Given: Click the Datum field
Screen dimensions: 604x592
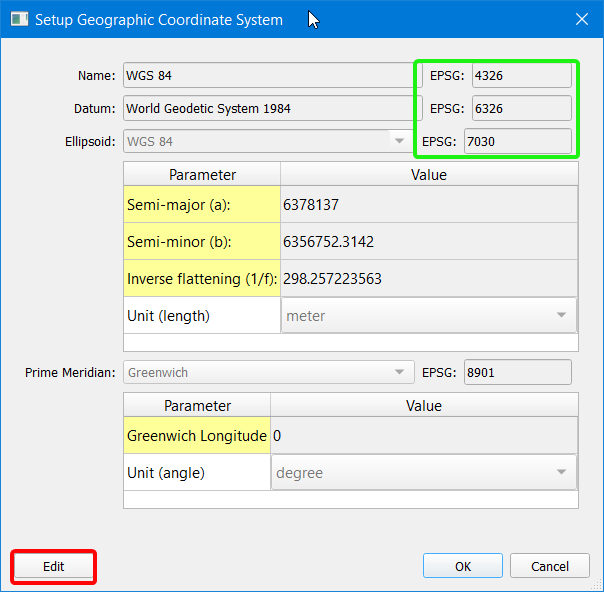Looking at the screenshot, I should (267, 108).
